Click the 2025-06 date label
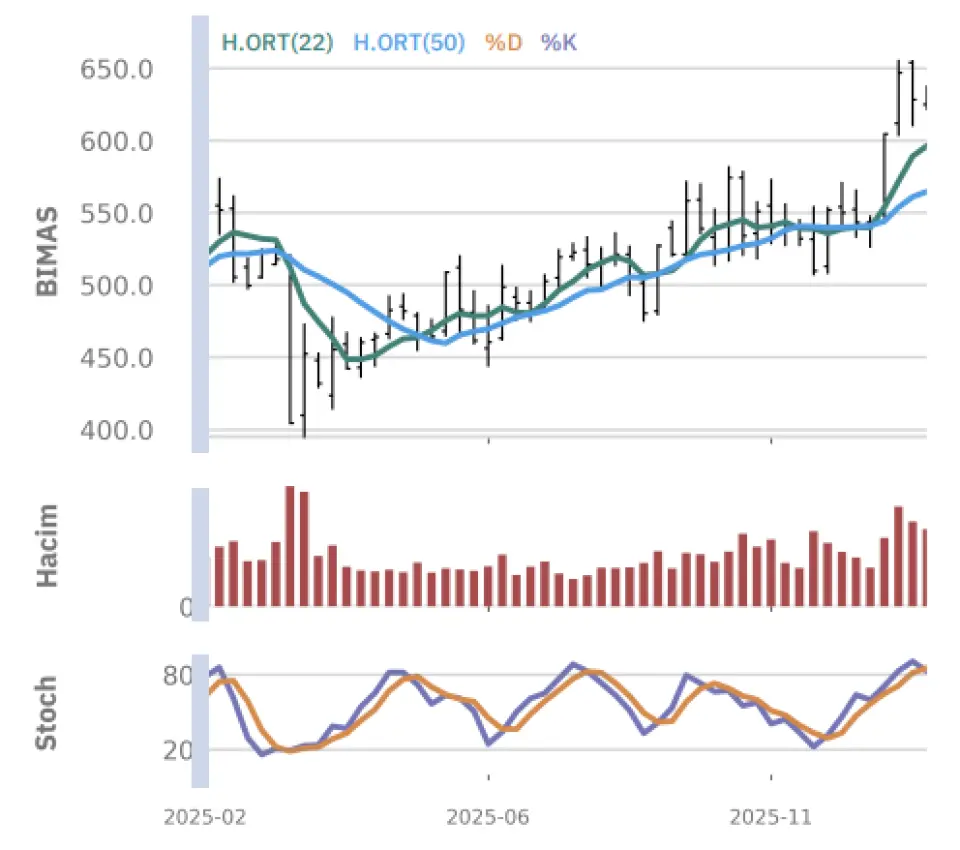 [487, 817]
